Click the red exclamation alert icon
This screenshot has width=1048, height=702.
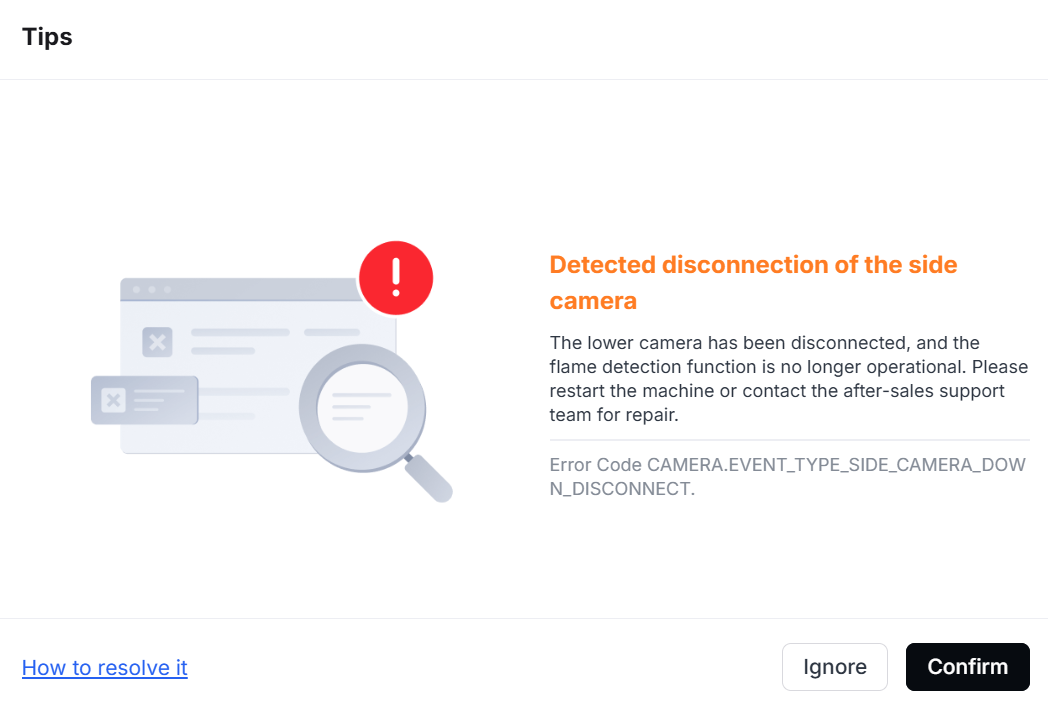(396, 277)
